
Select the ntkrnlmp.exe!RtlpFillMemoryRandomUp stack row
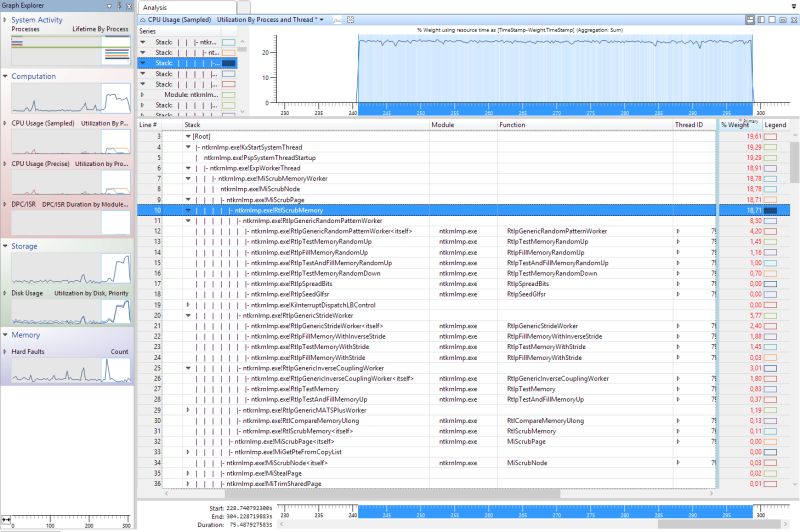309,252
